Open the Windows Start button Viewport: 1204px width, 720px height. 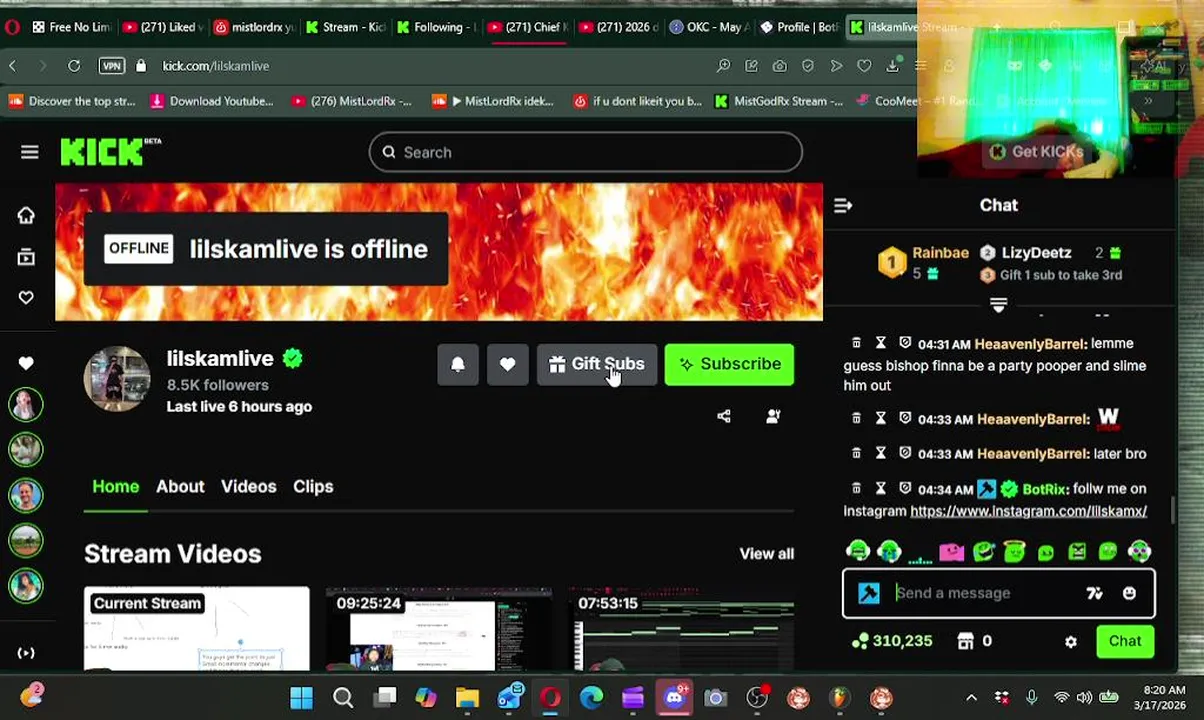pos(301,698)
